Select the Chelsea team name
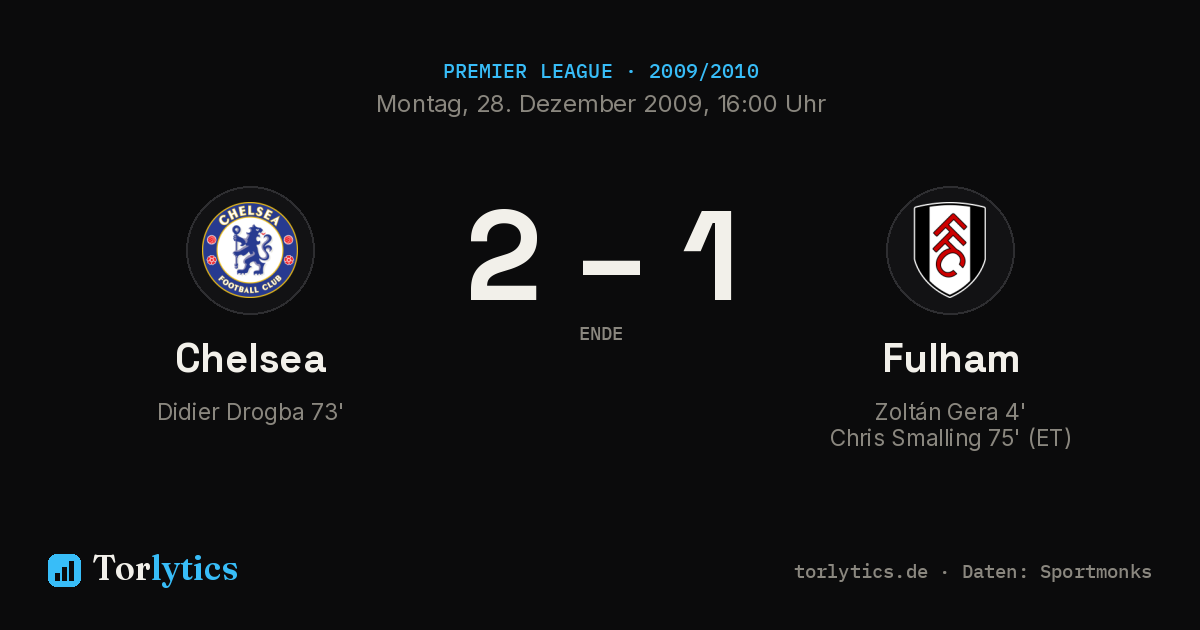 click(x=250, y=358)
